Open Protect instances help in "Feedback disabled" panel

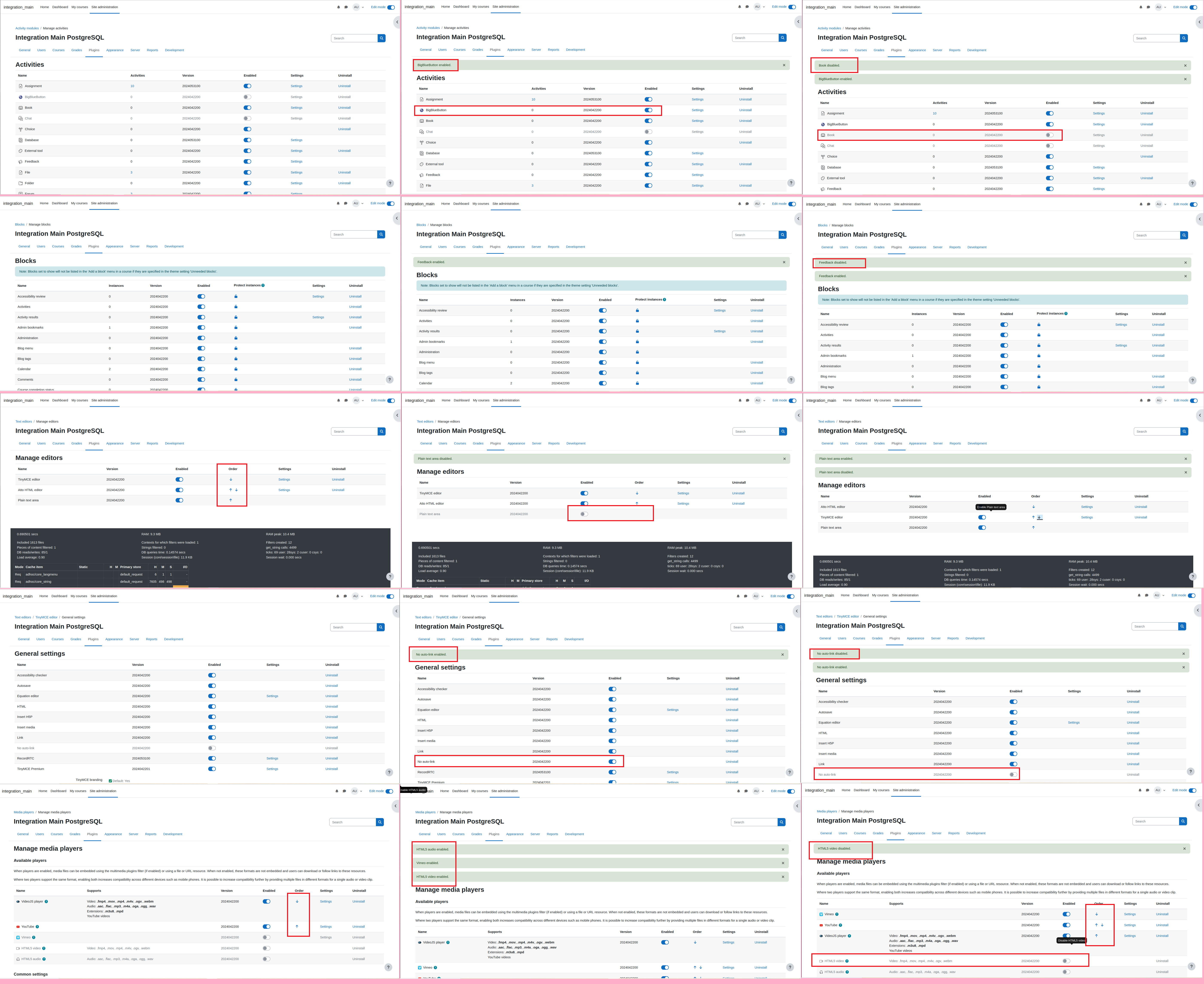click(x=1066, y=313)
